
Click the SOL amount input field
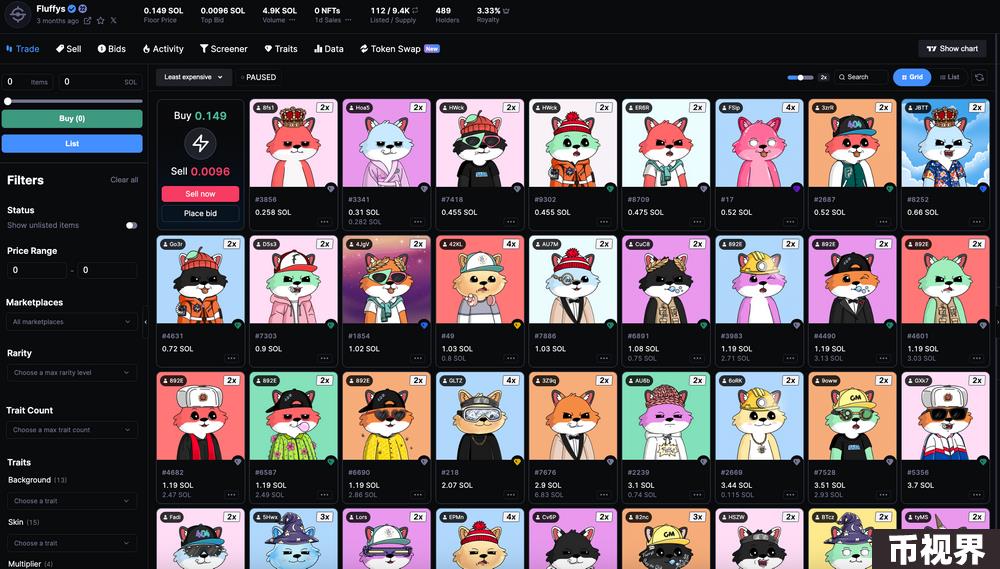click(101, 82)
